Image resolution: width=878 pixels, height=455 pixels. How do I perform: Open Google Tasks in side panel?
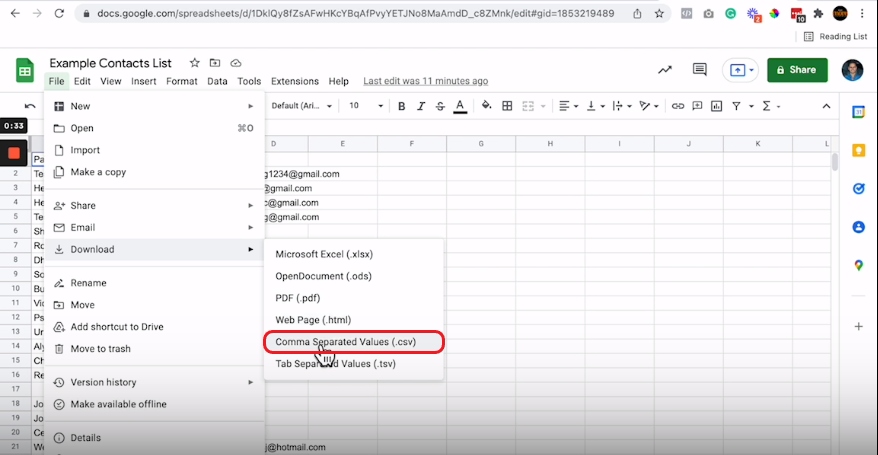pyautogui.click(x=858, y=189)
